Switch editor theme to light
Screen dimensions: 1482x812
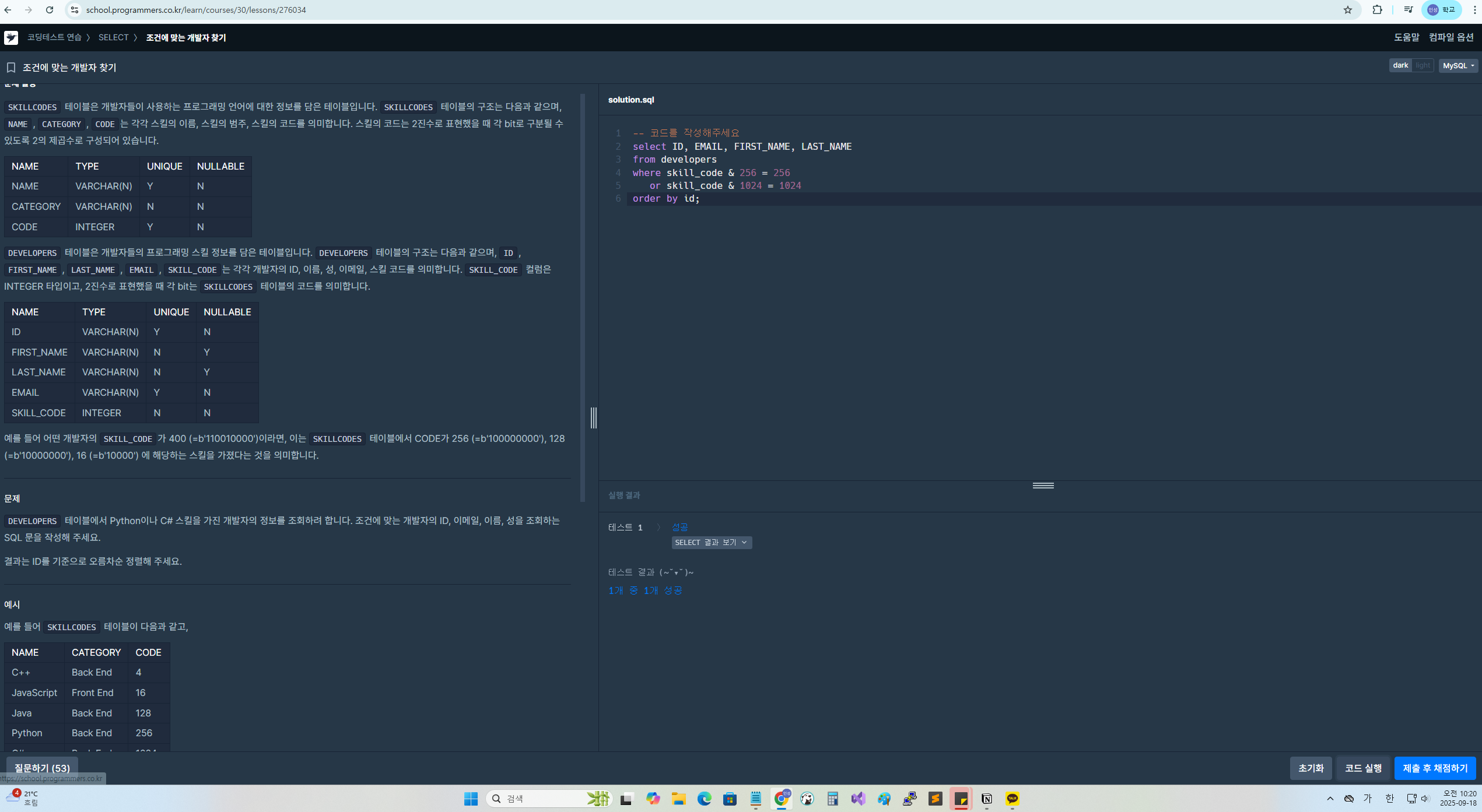[x=1423, y=65]
